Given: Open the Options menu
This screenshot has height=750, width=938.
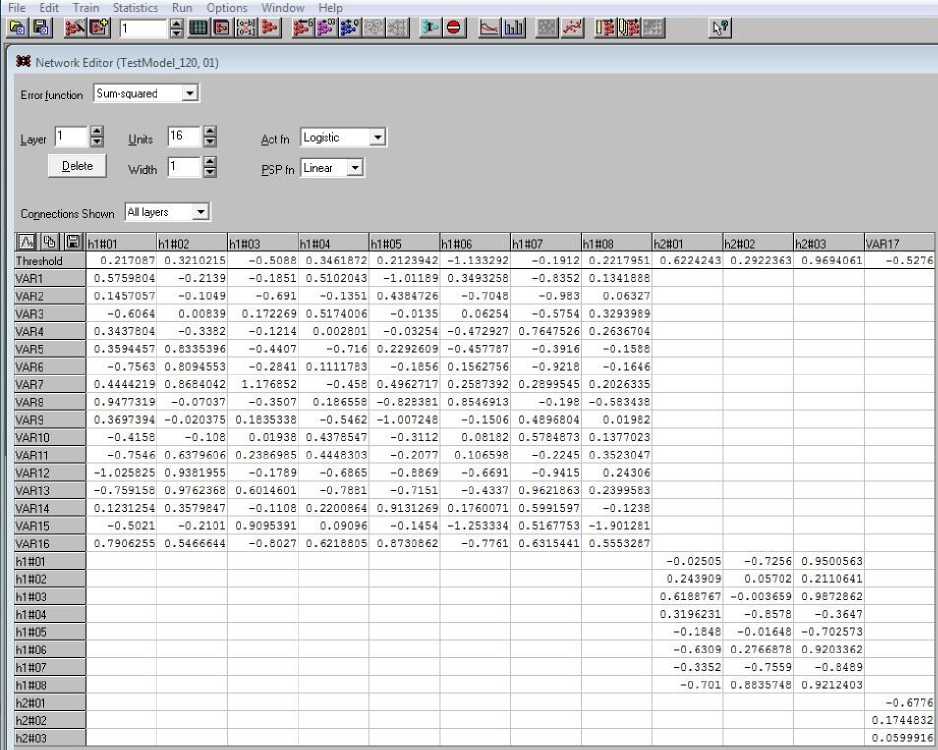Looking at the screenshot, I should click(227, 8).
